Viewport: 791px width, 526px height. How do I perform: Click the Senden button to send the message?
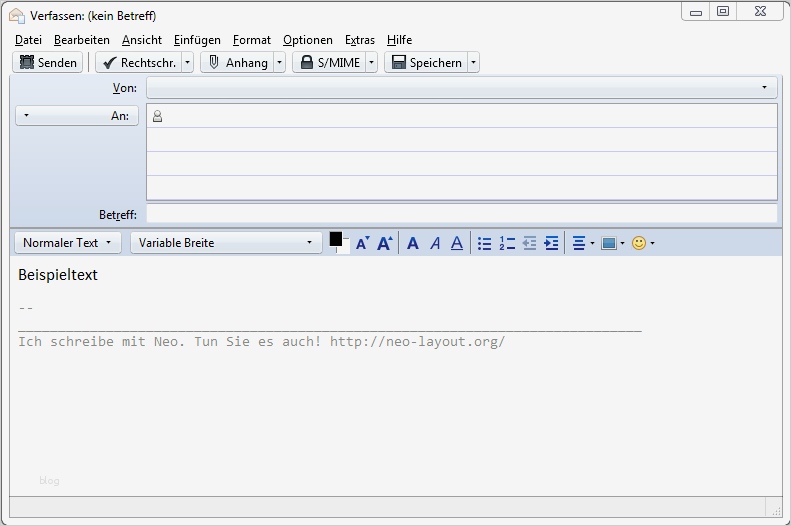[47, 63]
